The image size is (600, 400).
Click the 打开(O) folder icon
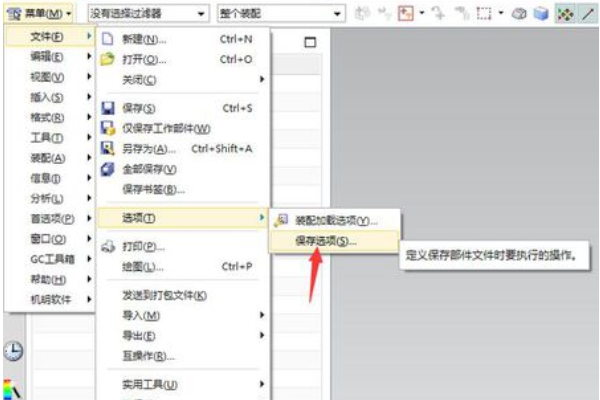[x=107, y=59]
